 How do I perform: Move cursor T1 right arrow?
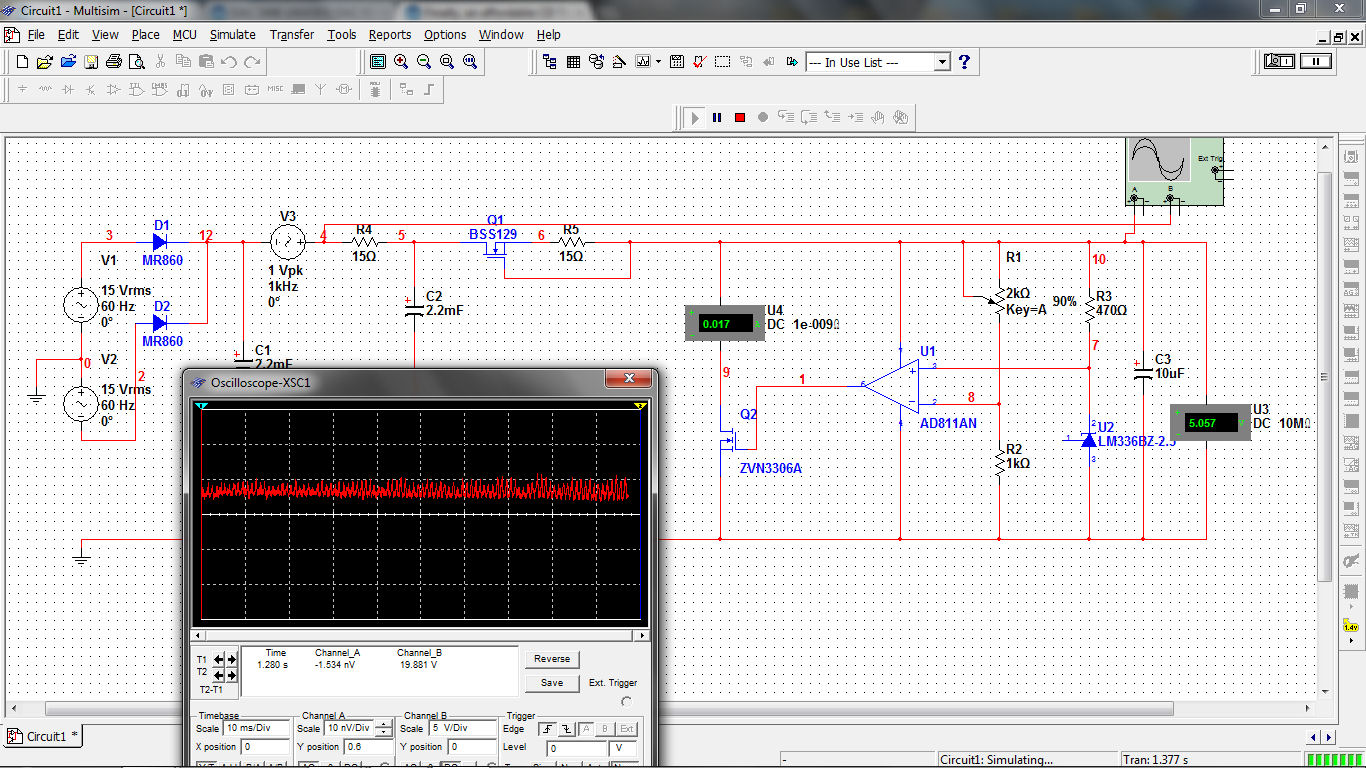pyautogui.click(x=231, y=660)
